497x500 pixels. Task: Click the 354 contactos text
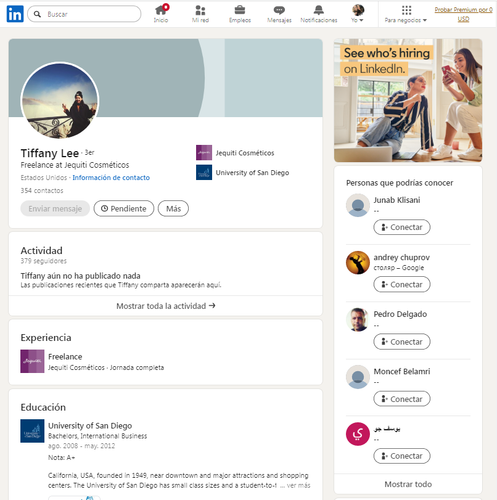coord(42,191)
